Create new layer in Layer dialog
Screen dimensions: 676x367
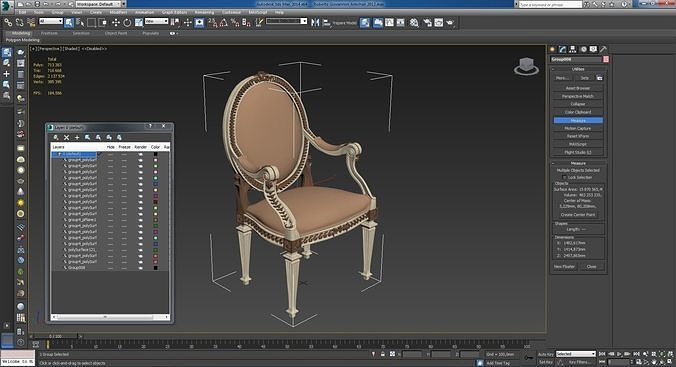[x=56, y=137]
